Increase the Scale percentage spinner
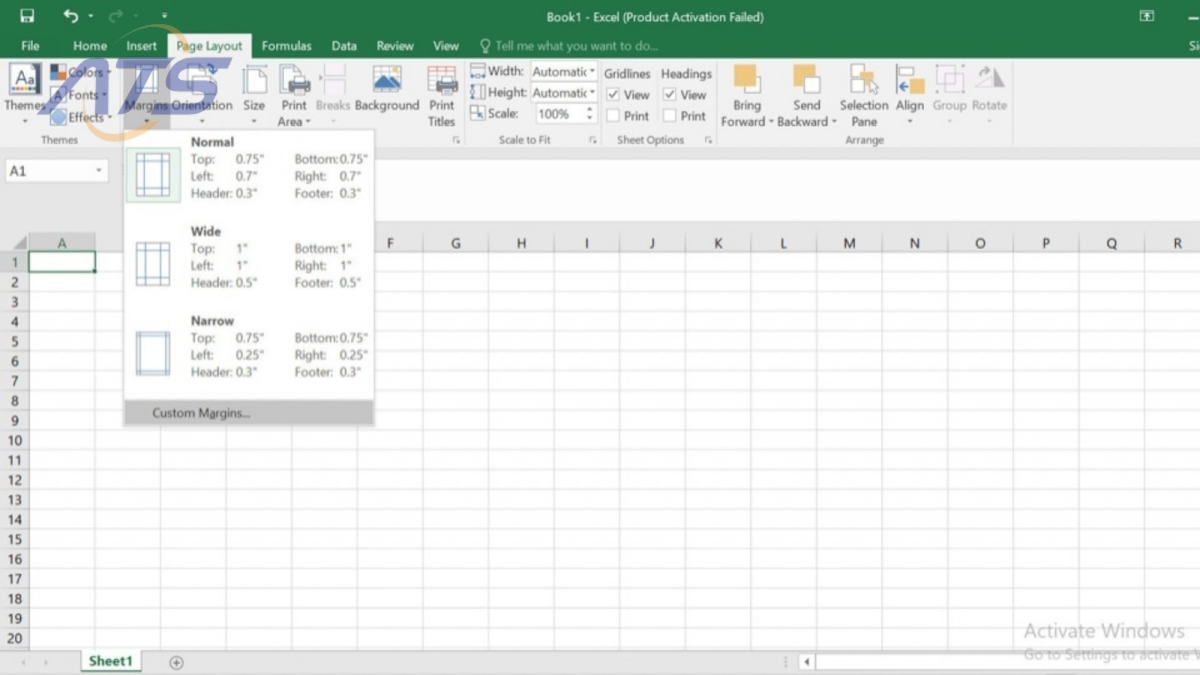The width and height of the screenshot is (1200, 675). [590, 110]
